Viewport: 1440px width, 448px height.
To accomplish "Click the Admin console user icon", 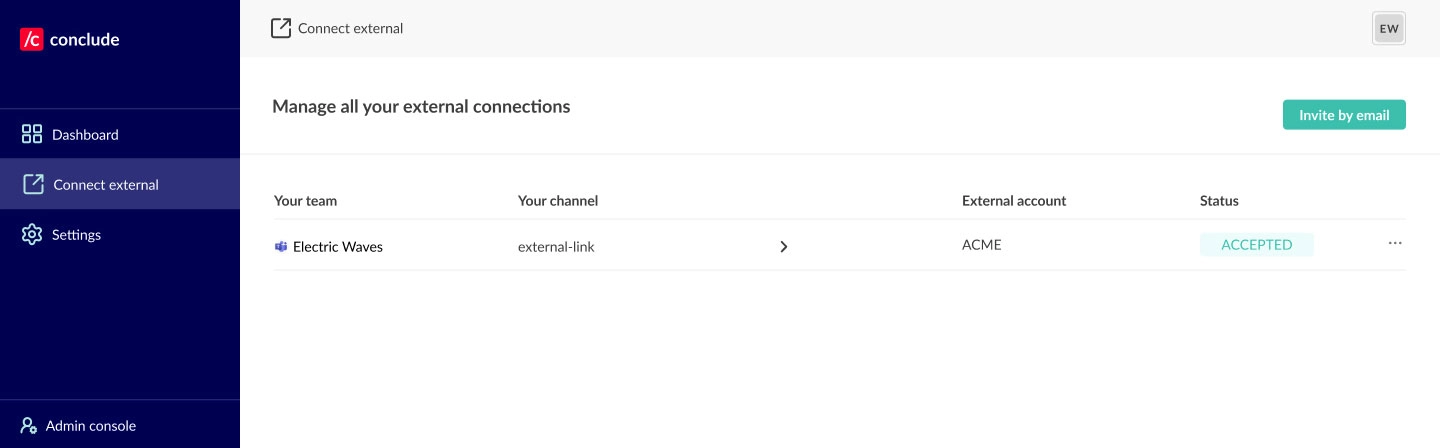I will coord(29,425).
